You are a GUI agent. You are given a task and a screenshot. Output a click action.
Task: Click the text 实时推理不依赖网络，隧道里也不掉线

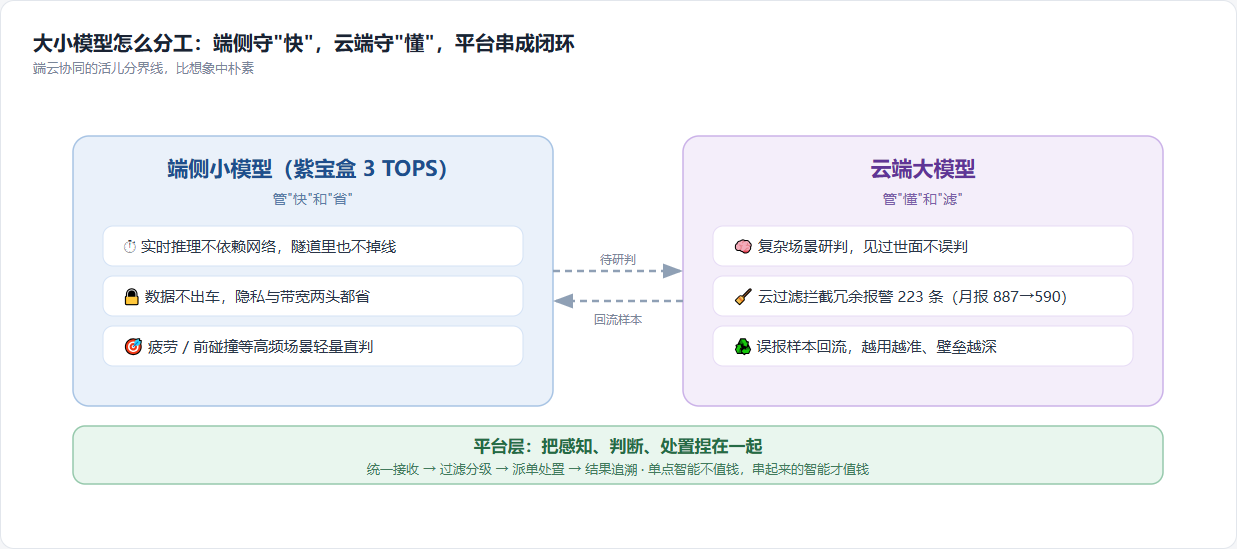[269, 247]
